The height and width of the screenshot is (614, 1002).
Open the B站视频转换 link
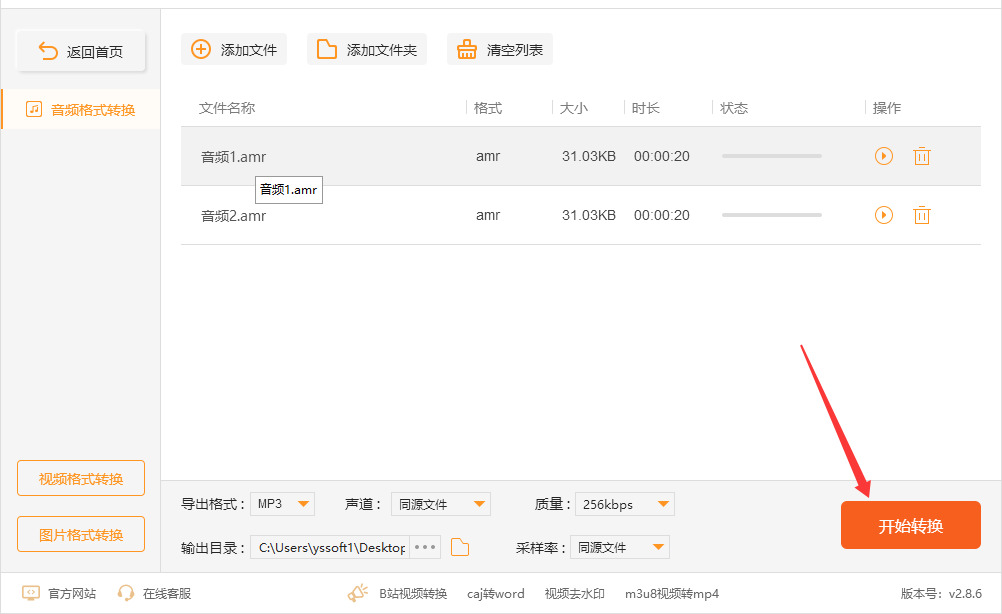pos(413,594)
